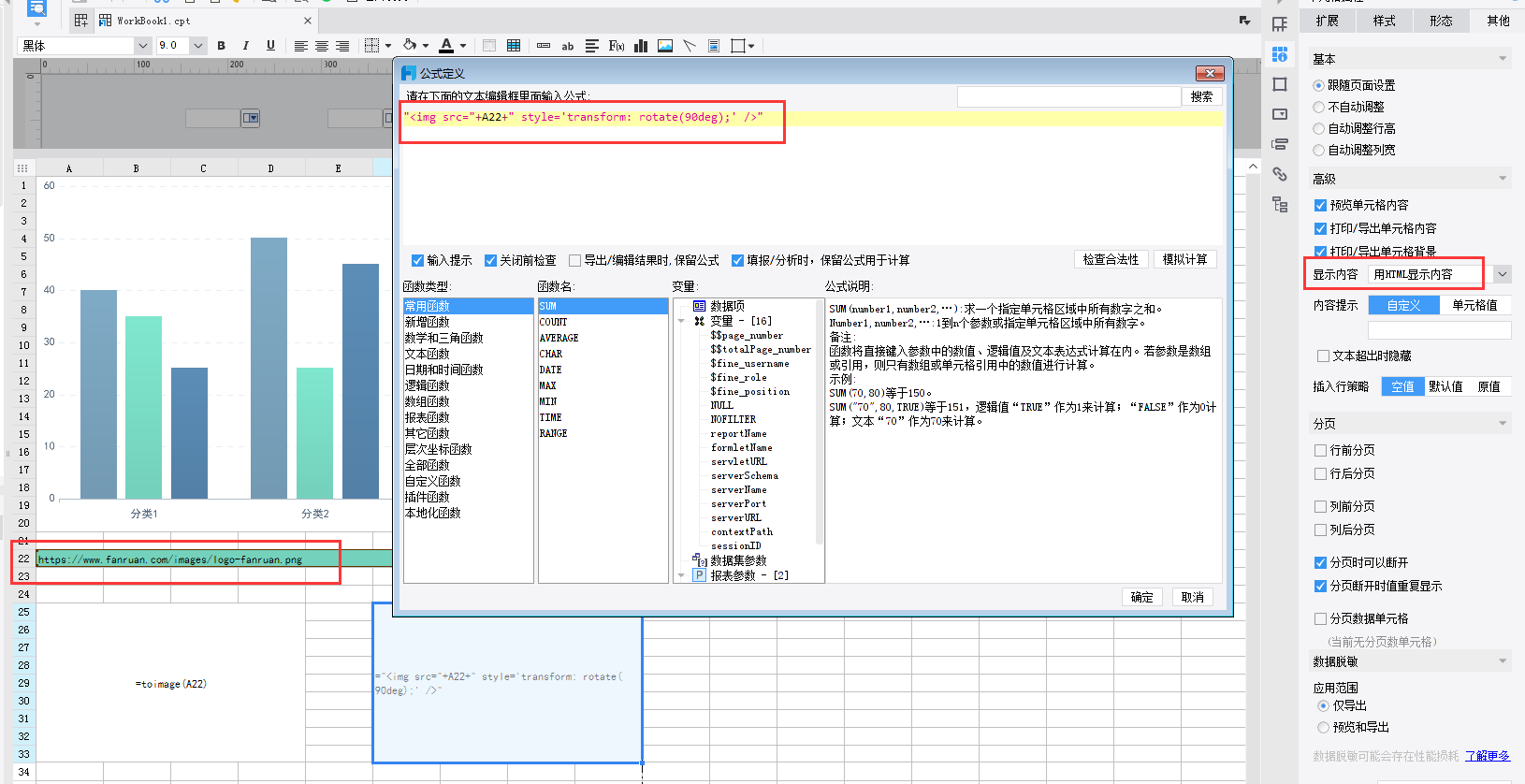This screenshot has height=784, width=1525.
Task: Switch to the 样式 tab
Action: [1384, 21]
